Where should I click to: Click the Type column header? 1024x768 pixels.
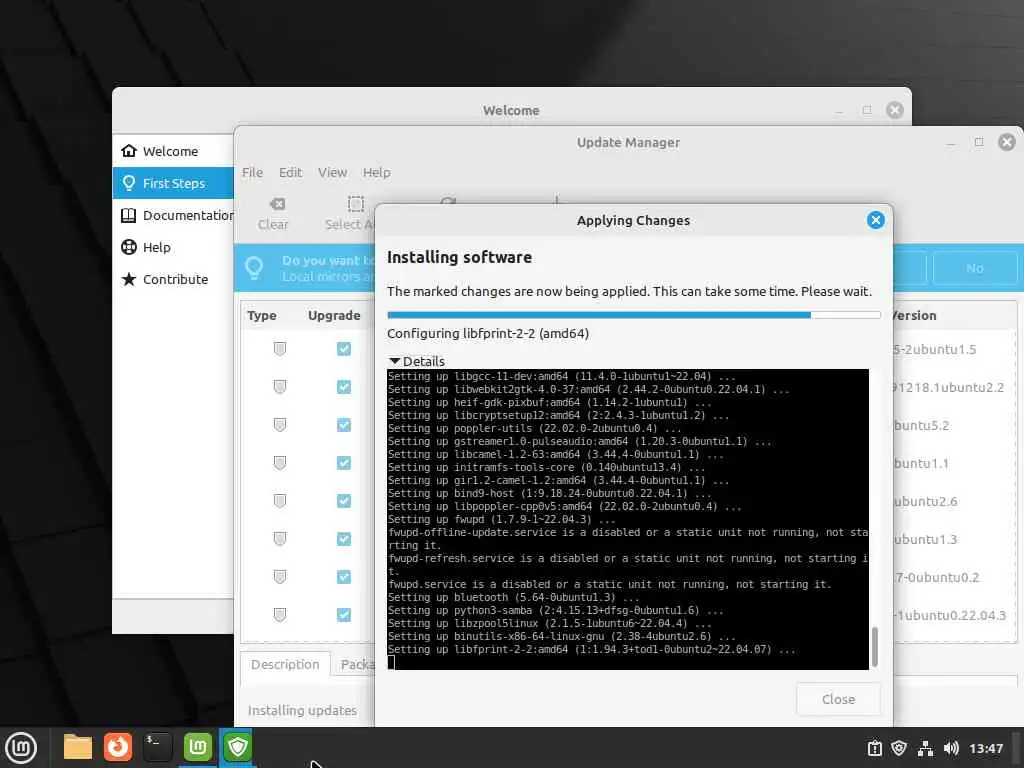[x=262, y=315]
